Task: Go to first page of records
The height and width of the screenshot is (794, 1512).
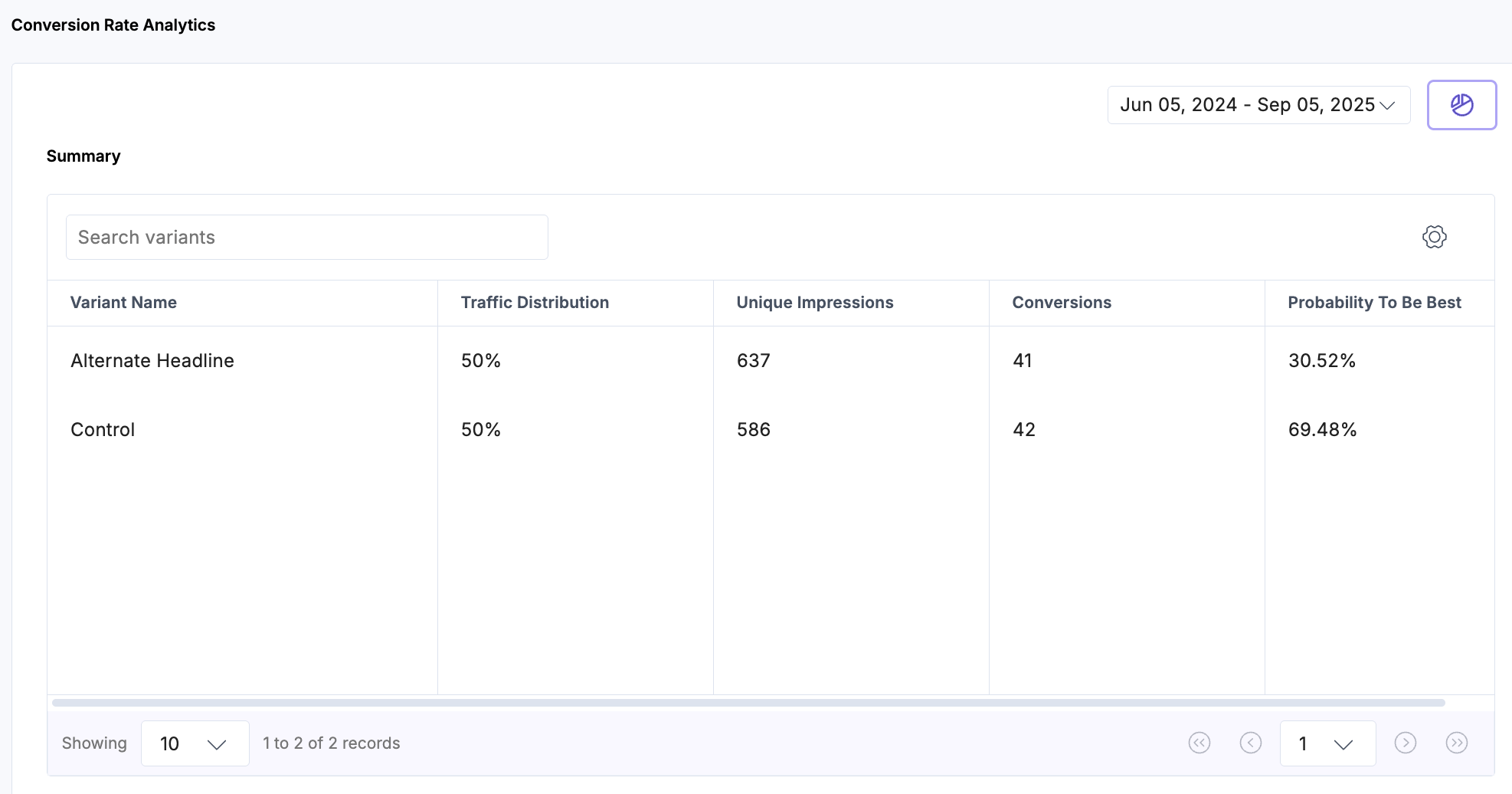Action: click(1199, 743)
